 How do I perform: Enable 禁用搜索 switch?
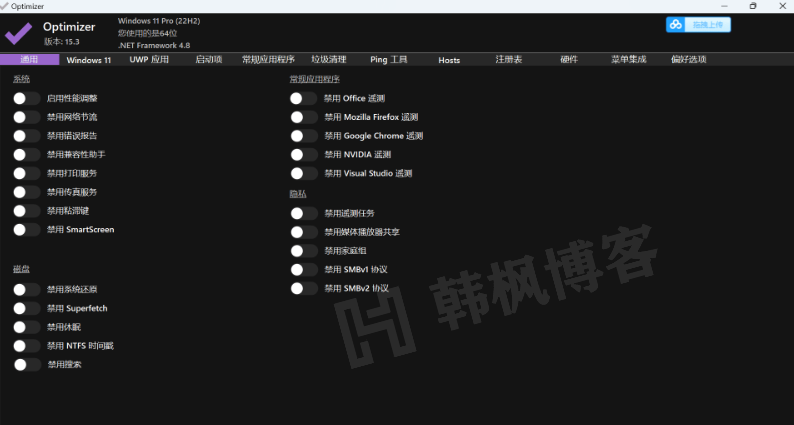(27, 365)
